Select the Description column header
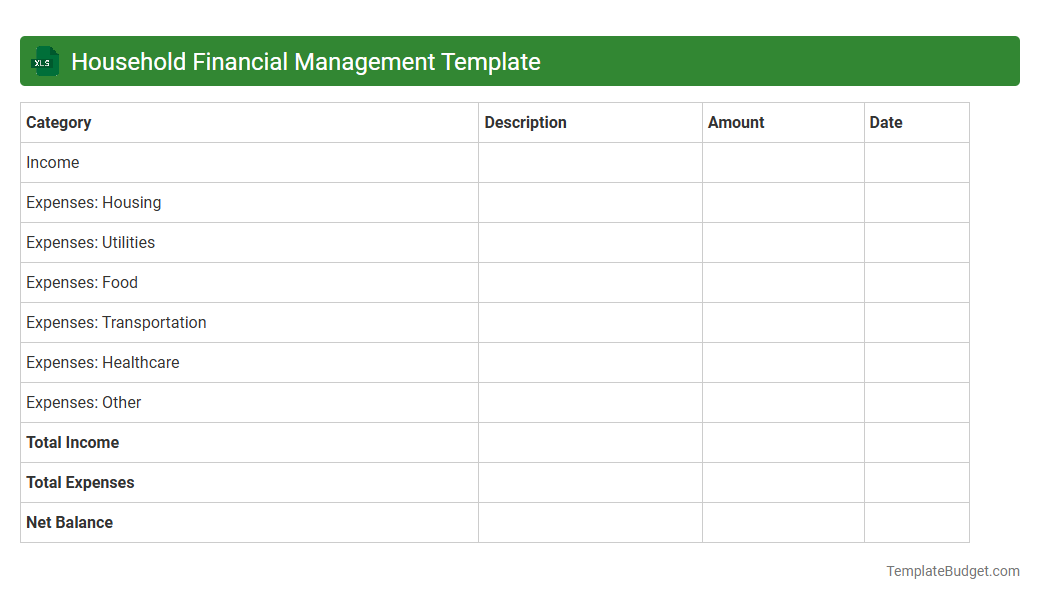The height and width of the screenshot is (600, 1040). coord(525,122)
